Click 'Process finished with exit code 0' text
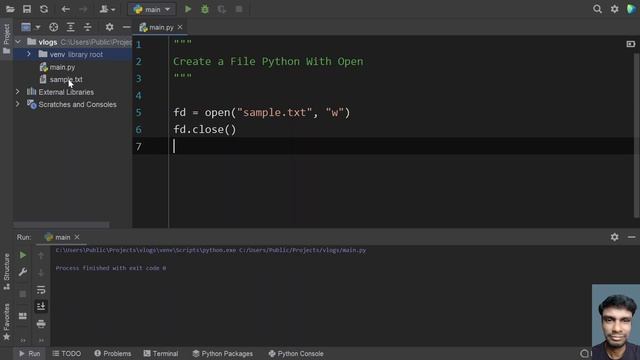Viewport: 640px width, 360px height. point(111,268)
